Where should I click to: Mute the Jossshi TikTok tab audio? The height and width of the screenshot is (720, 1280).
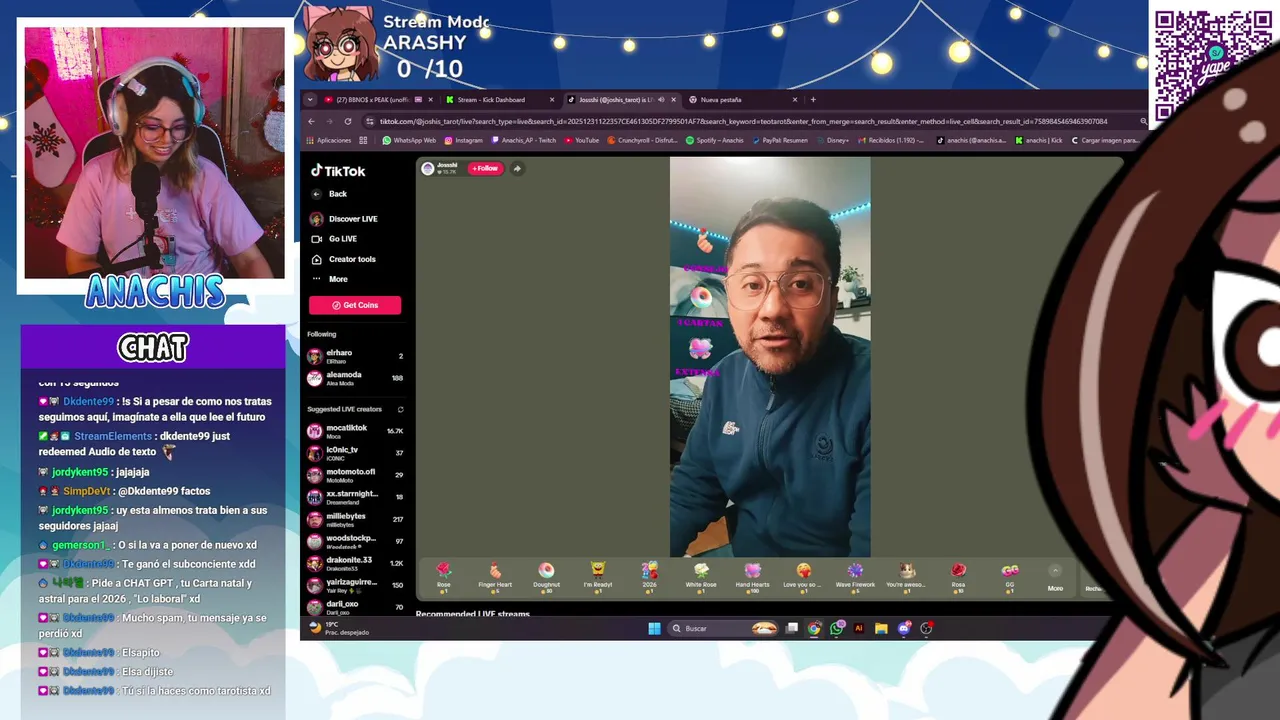(661, 100)
